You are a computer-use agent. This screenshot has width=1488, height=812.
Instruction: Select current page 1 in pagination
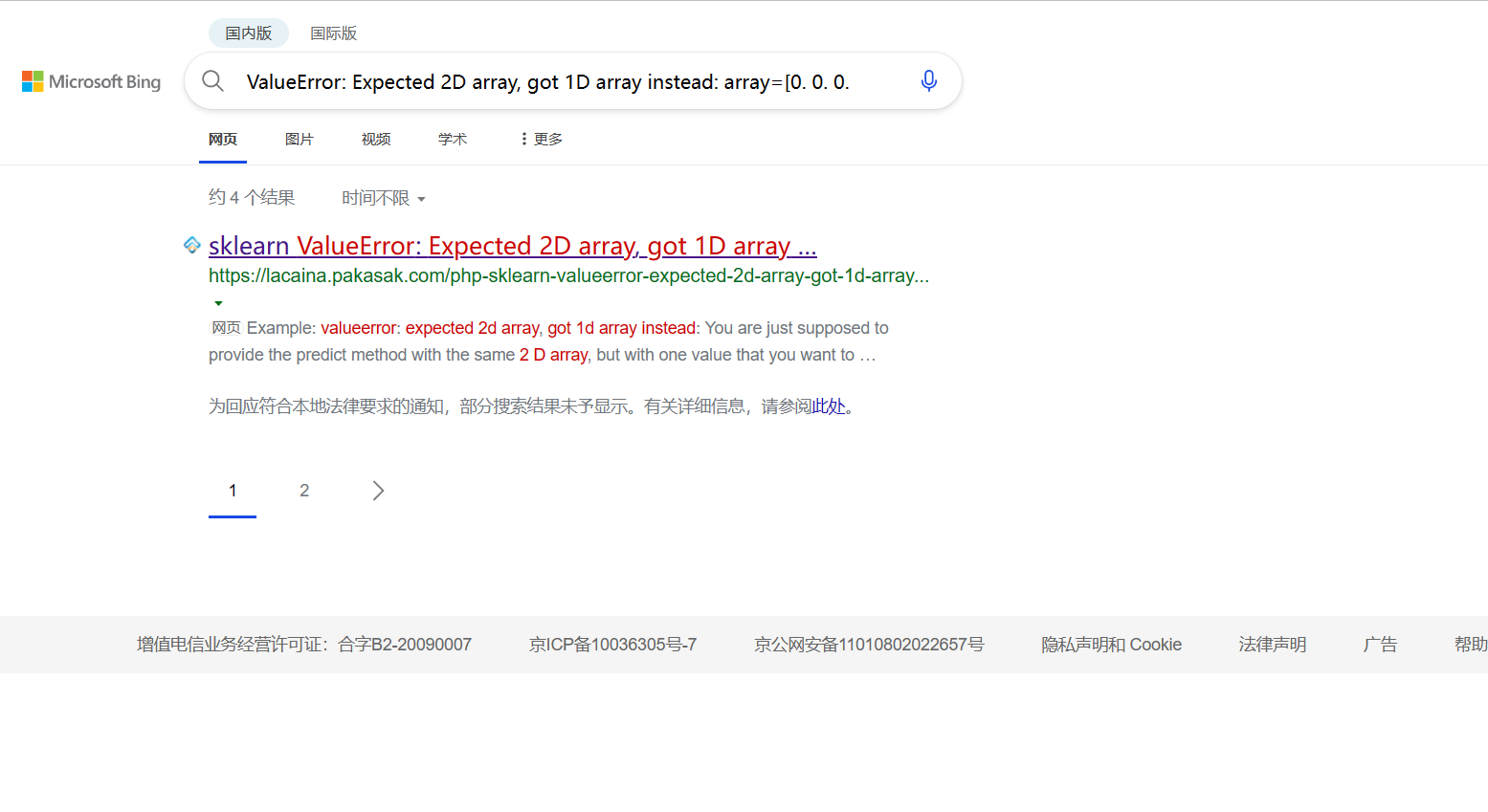click(233, 491)
